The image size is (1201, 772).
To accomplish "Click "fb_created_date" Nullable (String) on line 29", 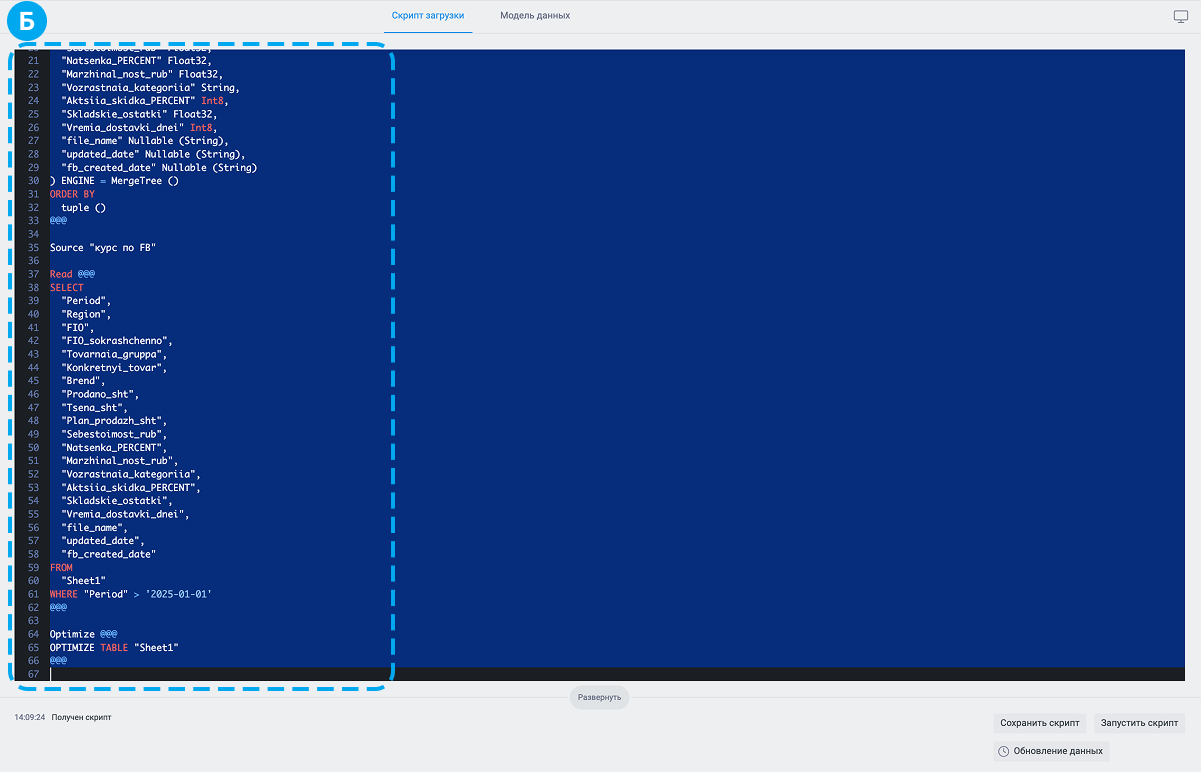I will click(159, 167).
